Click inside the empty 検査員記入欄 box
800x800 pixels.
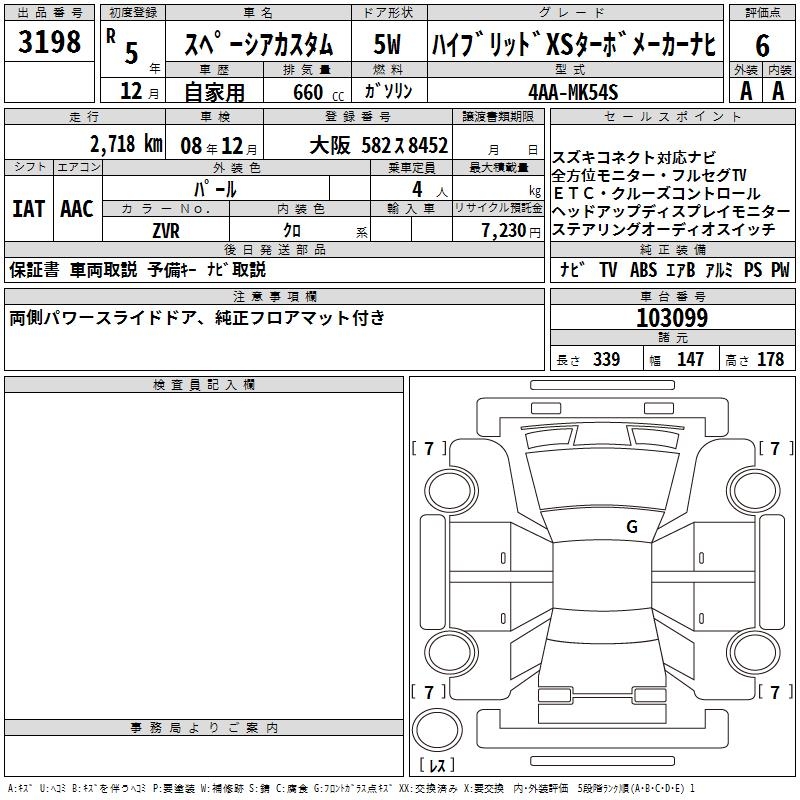[x=204, y=550]
